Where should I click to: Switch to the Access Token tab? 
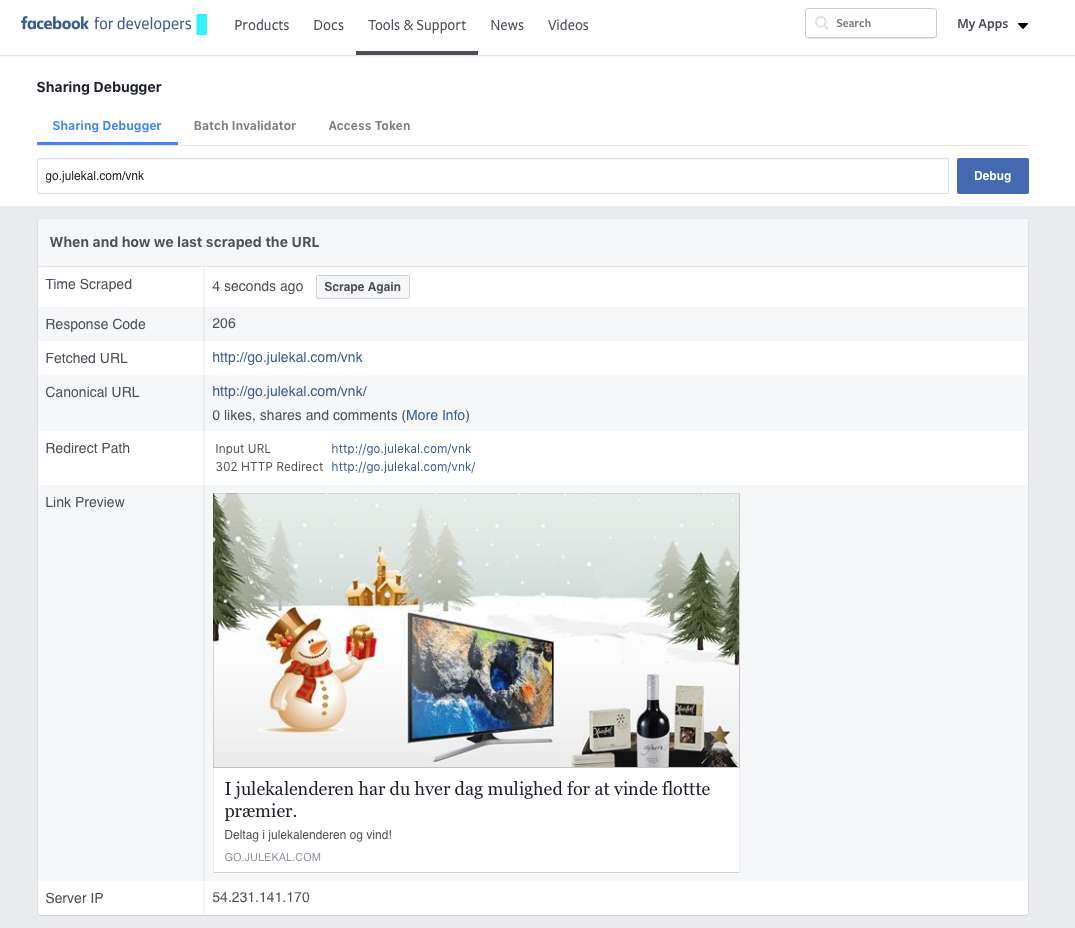369,126
